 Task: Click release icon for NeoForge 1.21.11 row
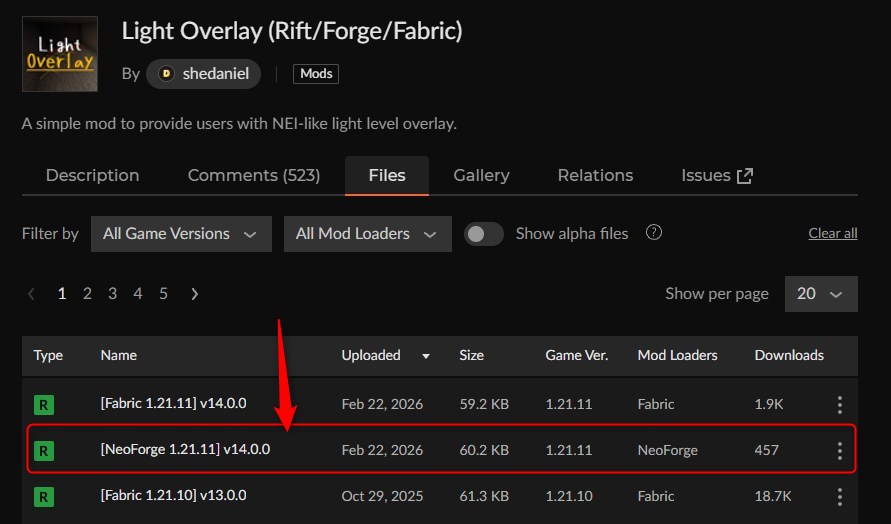(44, 451)
